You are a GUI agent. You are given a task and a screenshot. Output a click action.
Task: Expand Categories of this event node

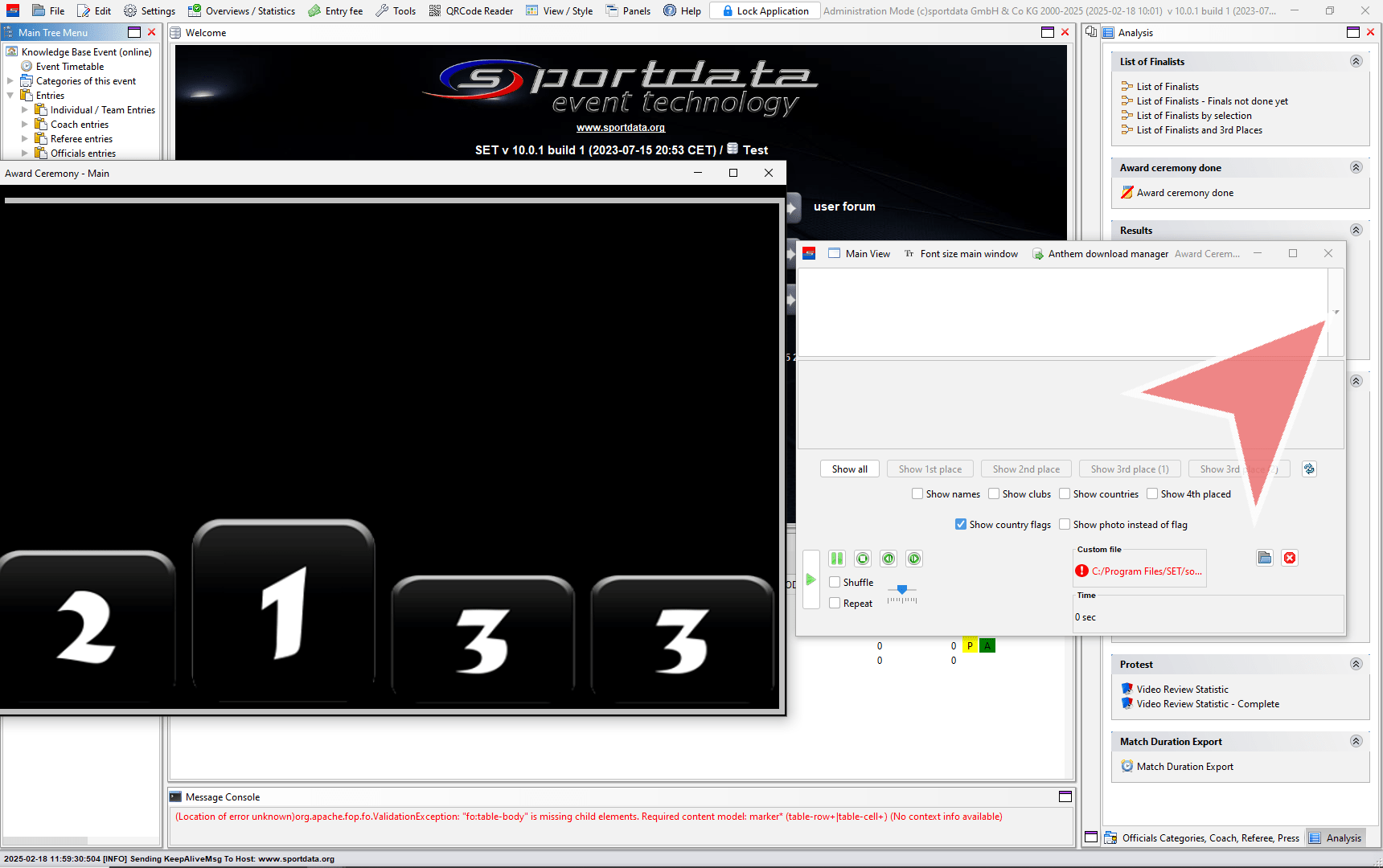(10, 81)
